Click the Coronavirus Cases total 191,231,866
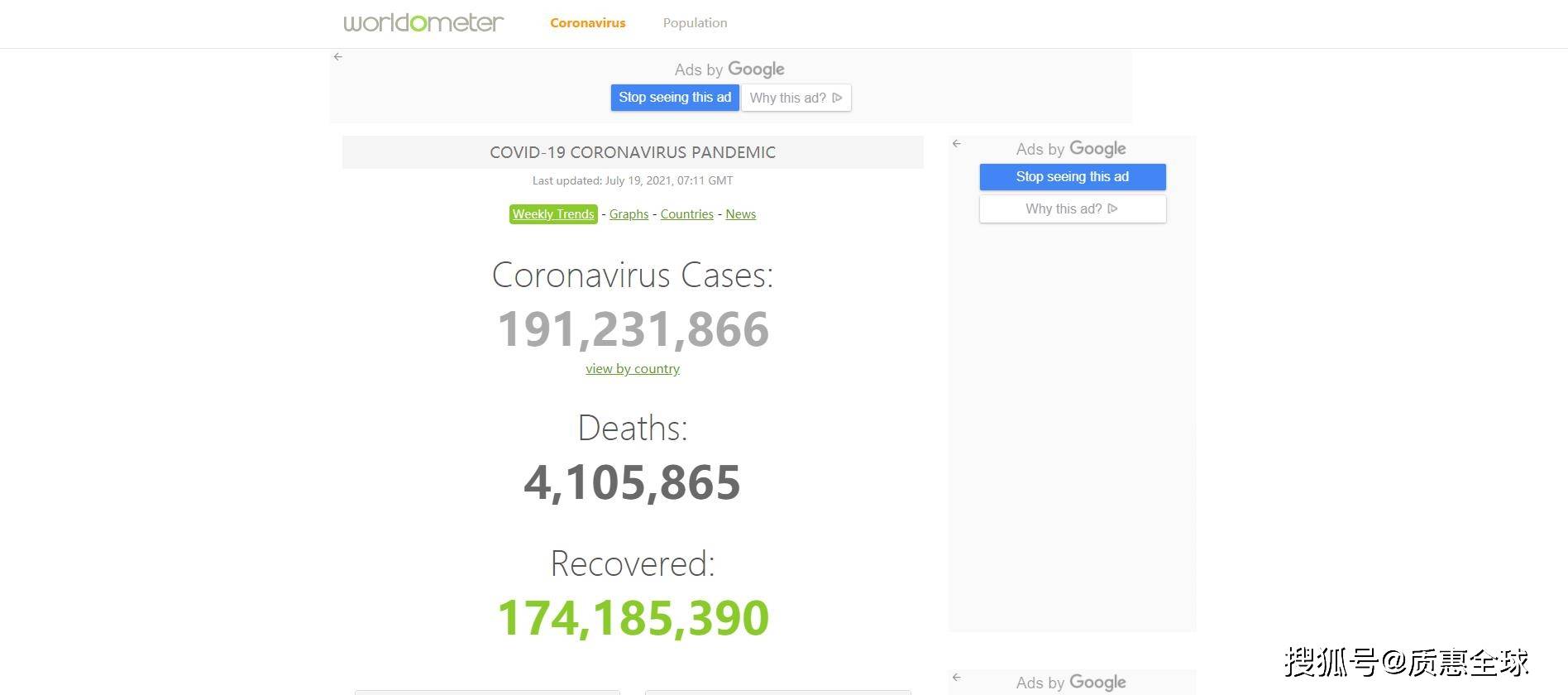The image size is (1568, 695). 633,329
